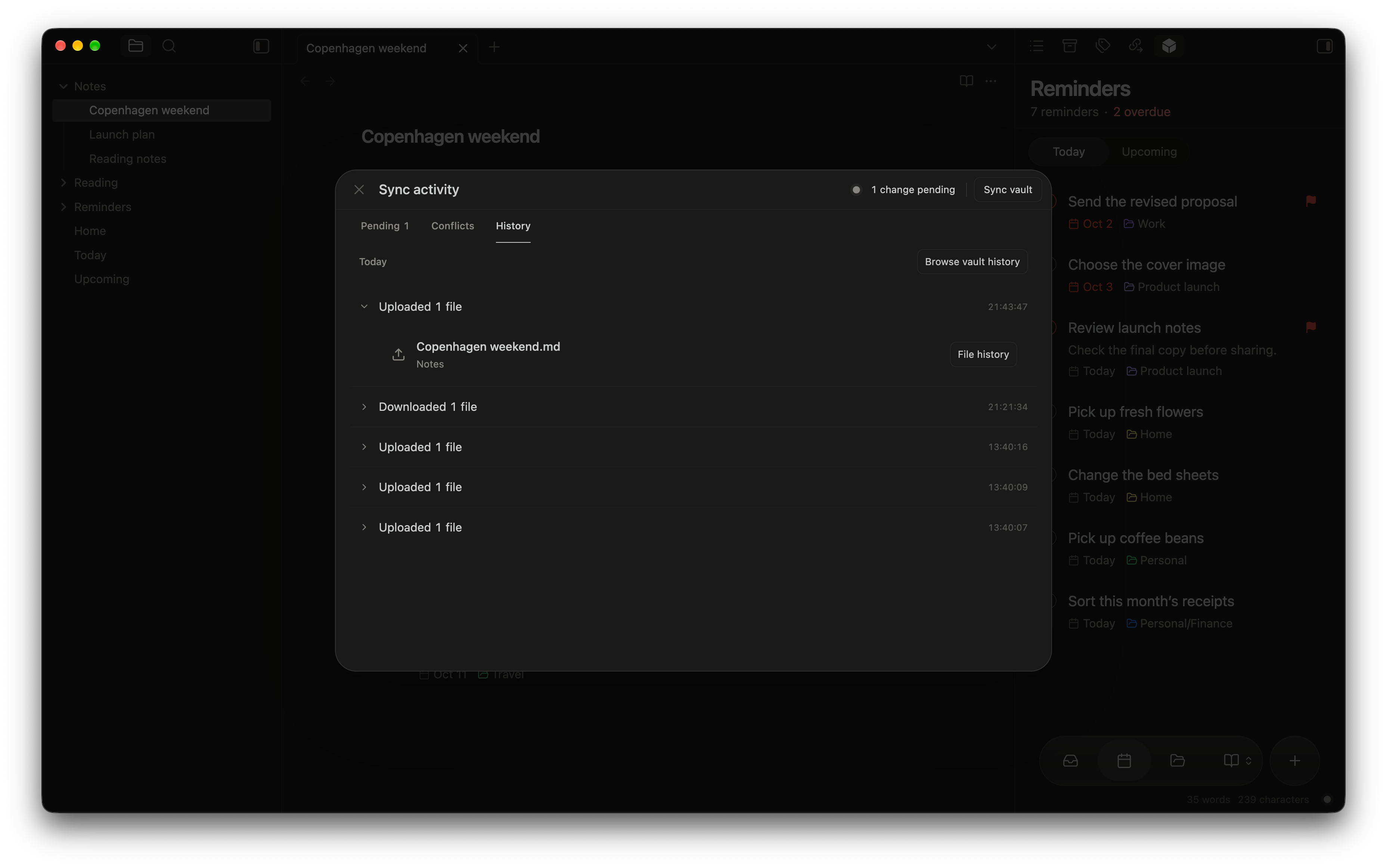Open the inbox icon in Reminders bar
Image resolution: width=1387 pixels, height=868 pixels.
tap(1070, 761)
